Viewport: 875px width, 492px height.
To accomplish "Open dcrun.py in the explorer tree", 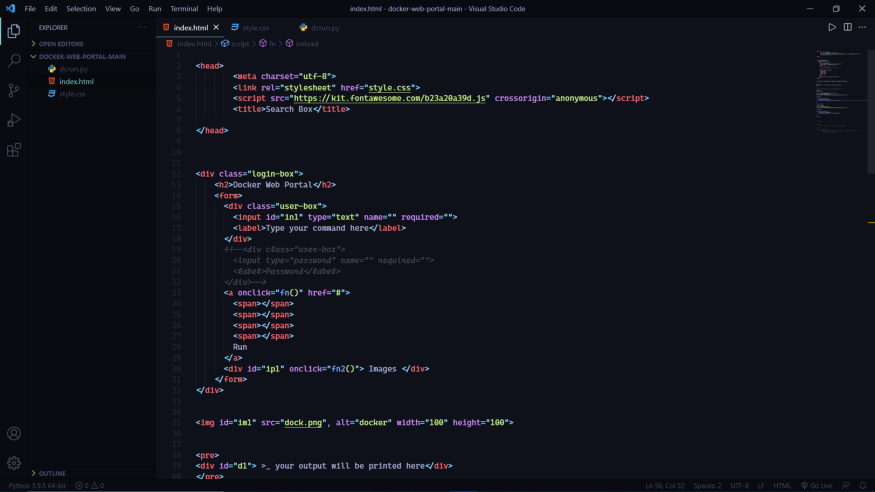I will click(x=74, y=69).
